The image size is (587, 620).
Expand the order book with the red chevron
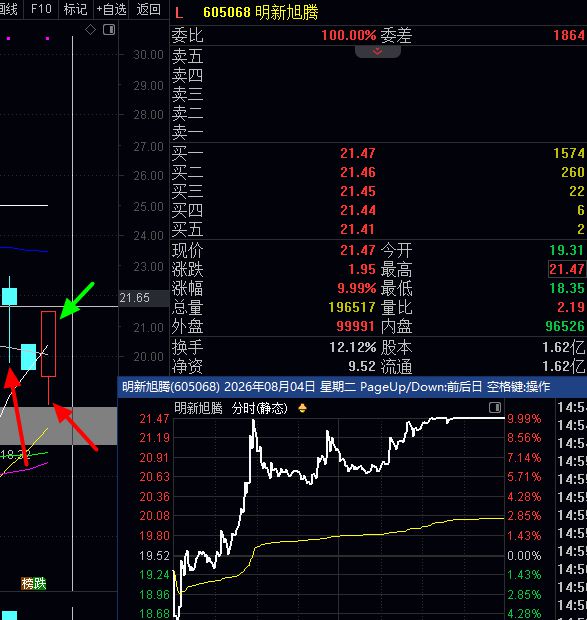click(377, 51)
